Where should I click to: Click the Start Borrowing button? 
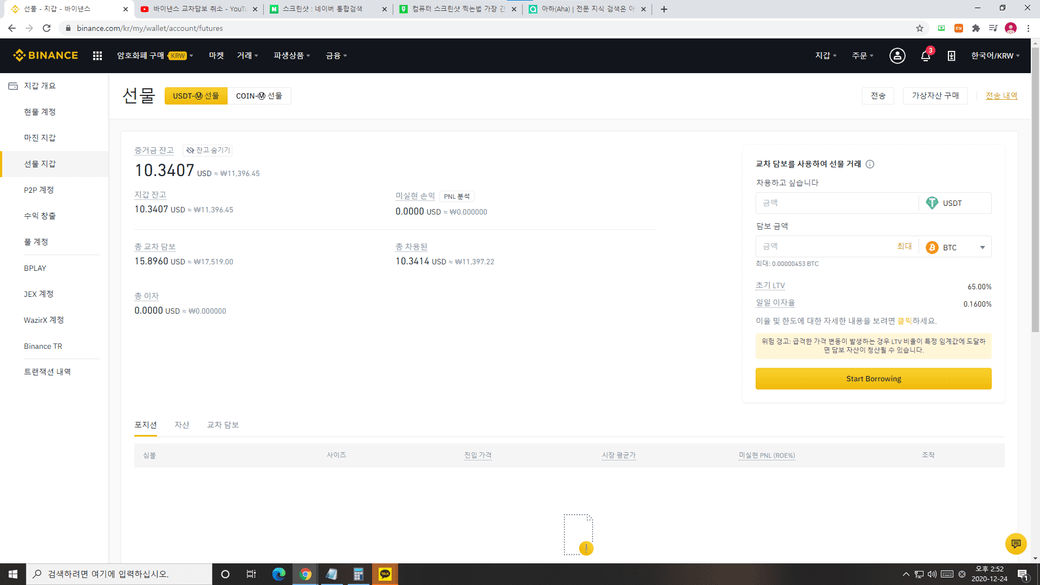pos(873,379)
